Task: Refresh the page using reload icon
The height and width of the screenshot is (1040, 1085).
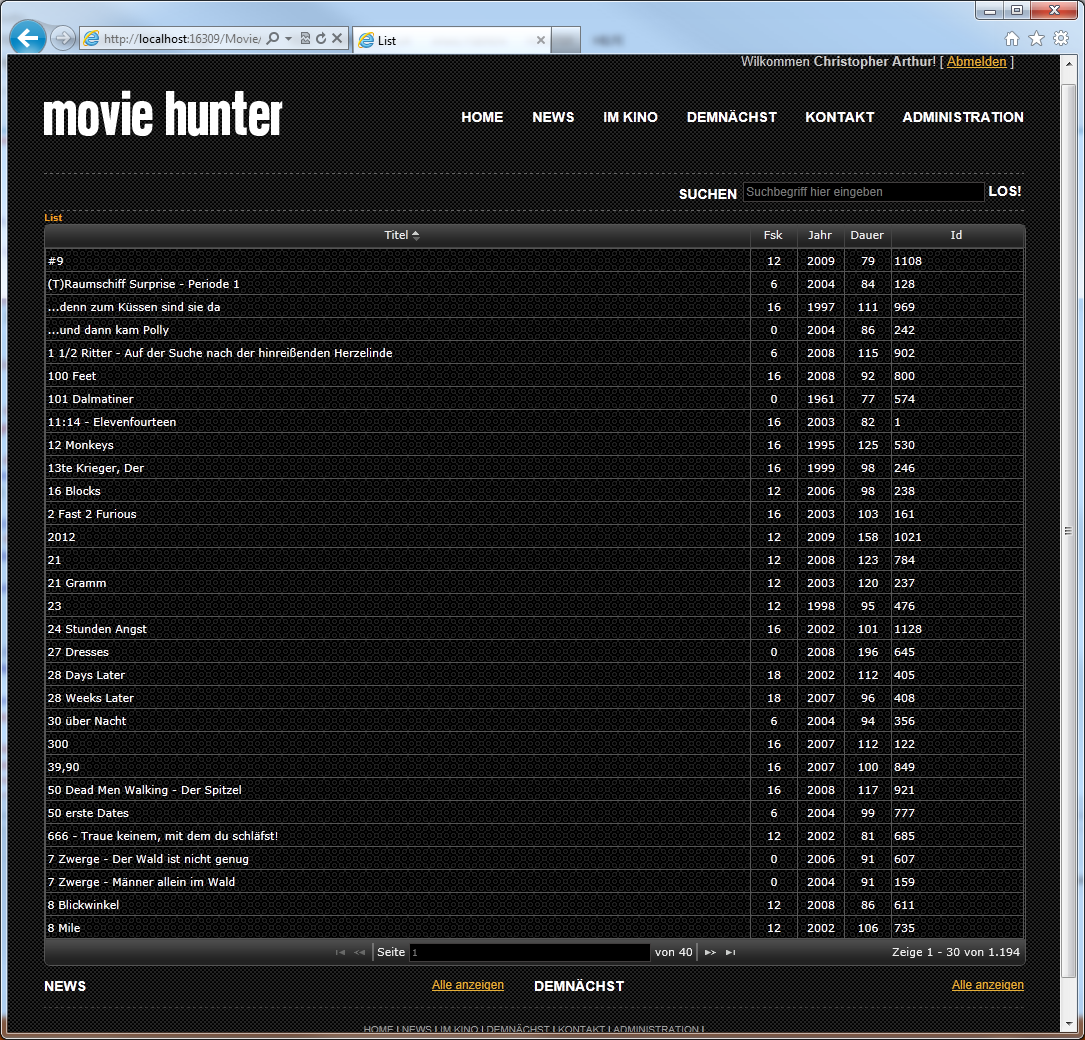Action: tap(321, 39)
